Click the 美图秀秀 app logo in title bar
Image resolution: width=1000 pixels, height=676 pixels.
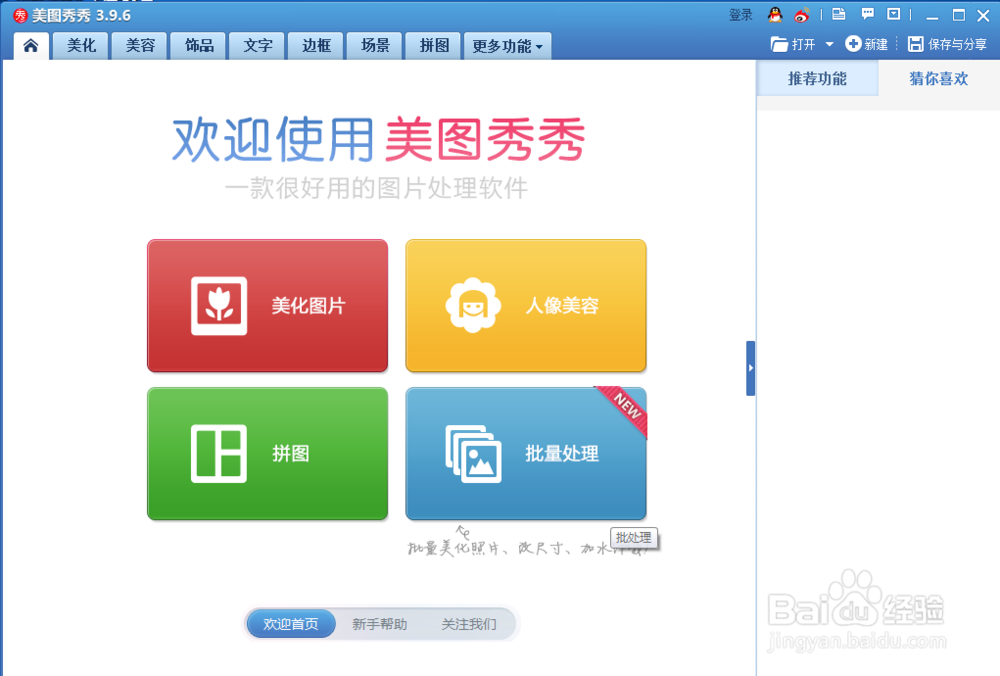click(x=20, y=15)
